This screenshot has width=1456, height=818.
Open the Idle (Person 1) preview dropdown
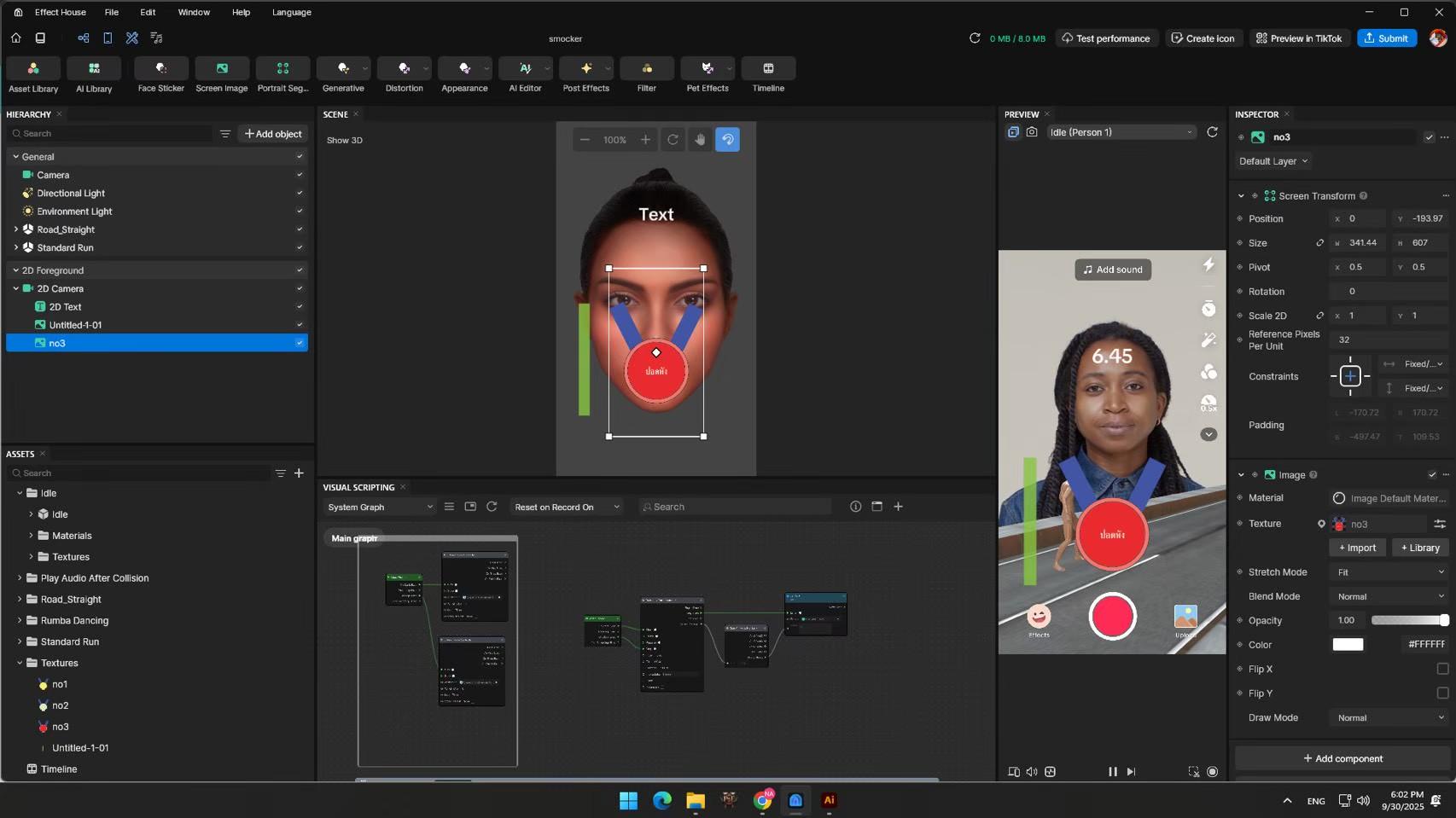[x=1121, y=132]
